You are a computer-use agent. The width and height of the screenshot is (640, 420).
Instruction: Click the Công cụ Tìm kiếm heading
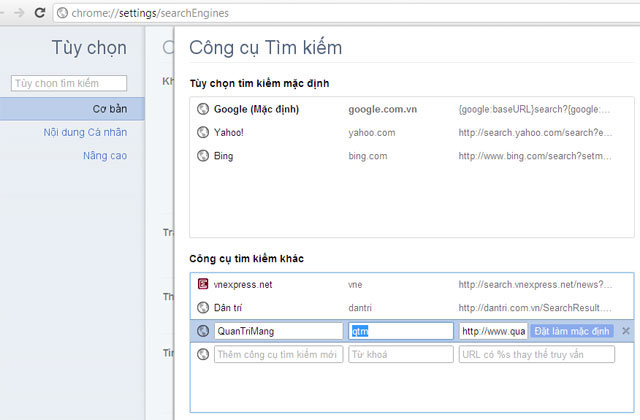tap(265, 48)
